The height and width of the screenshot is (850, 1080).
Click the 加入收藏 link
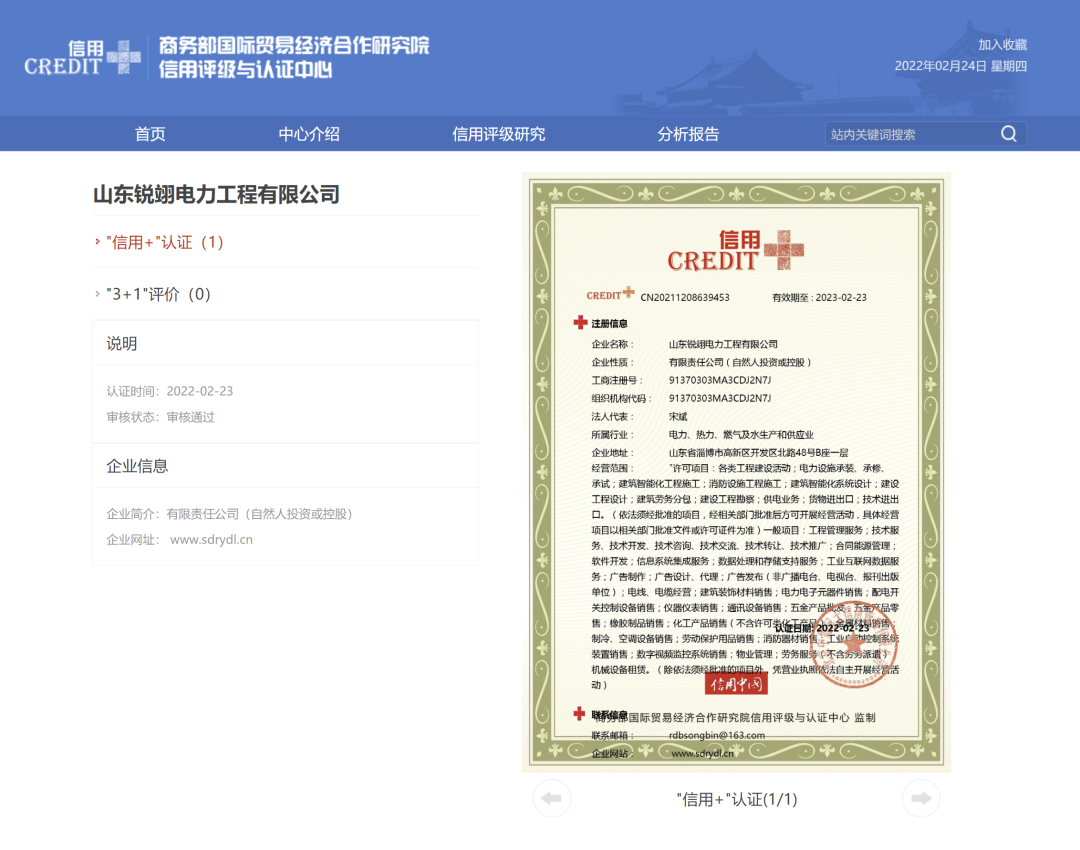click(x=1002, y=45)
